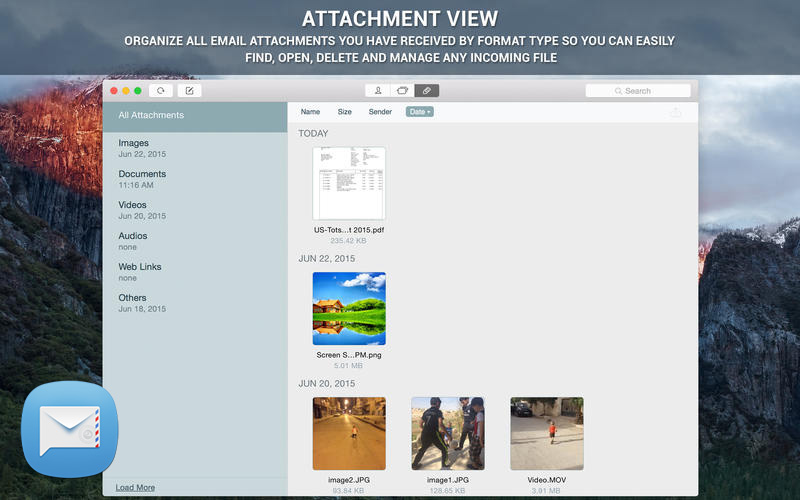
Task: Sort attachments by Sender
Action: (x=380, y=112)
